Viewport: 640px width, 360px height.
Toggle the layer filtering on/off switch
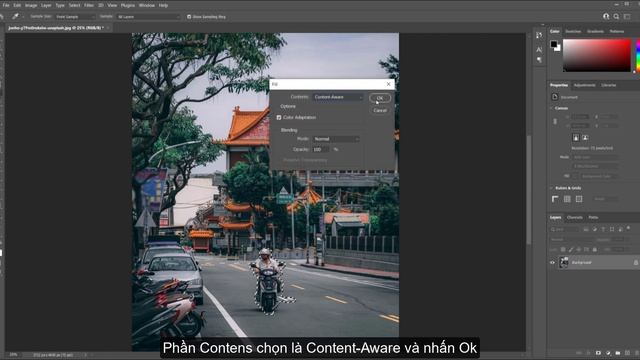628,228
